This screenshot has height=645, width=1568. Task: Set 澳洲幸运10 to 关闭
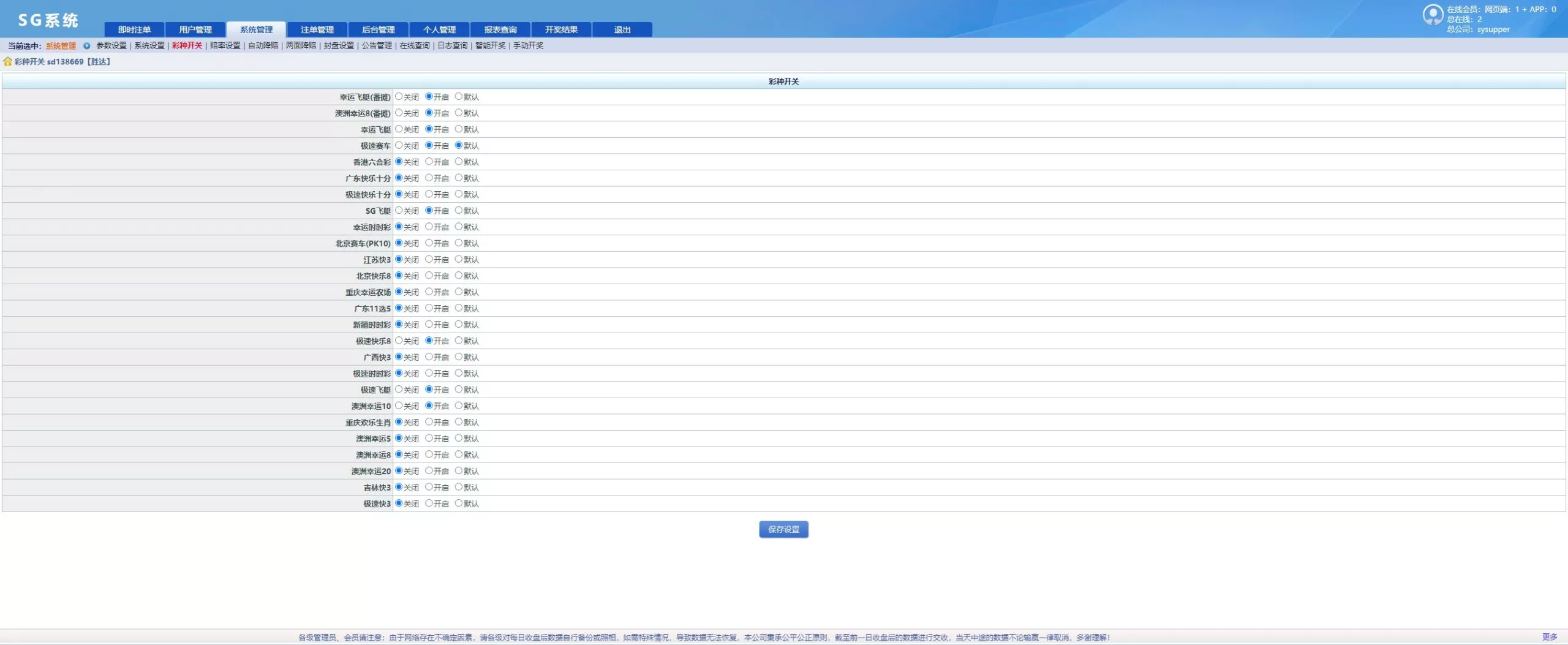point(399,405)
